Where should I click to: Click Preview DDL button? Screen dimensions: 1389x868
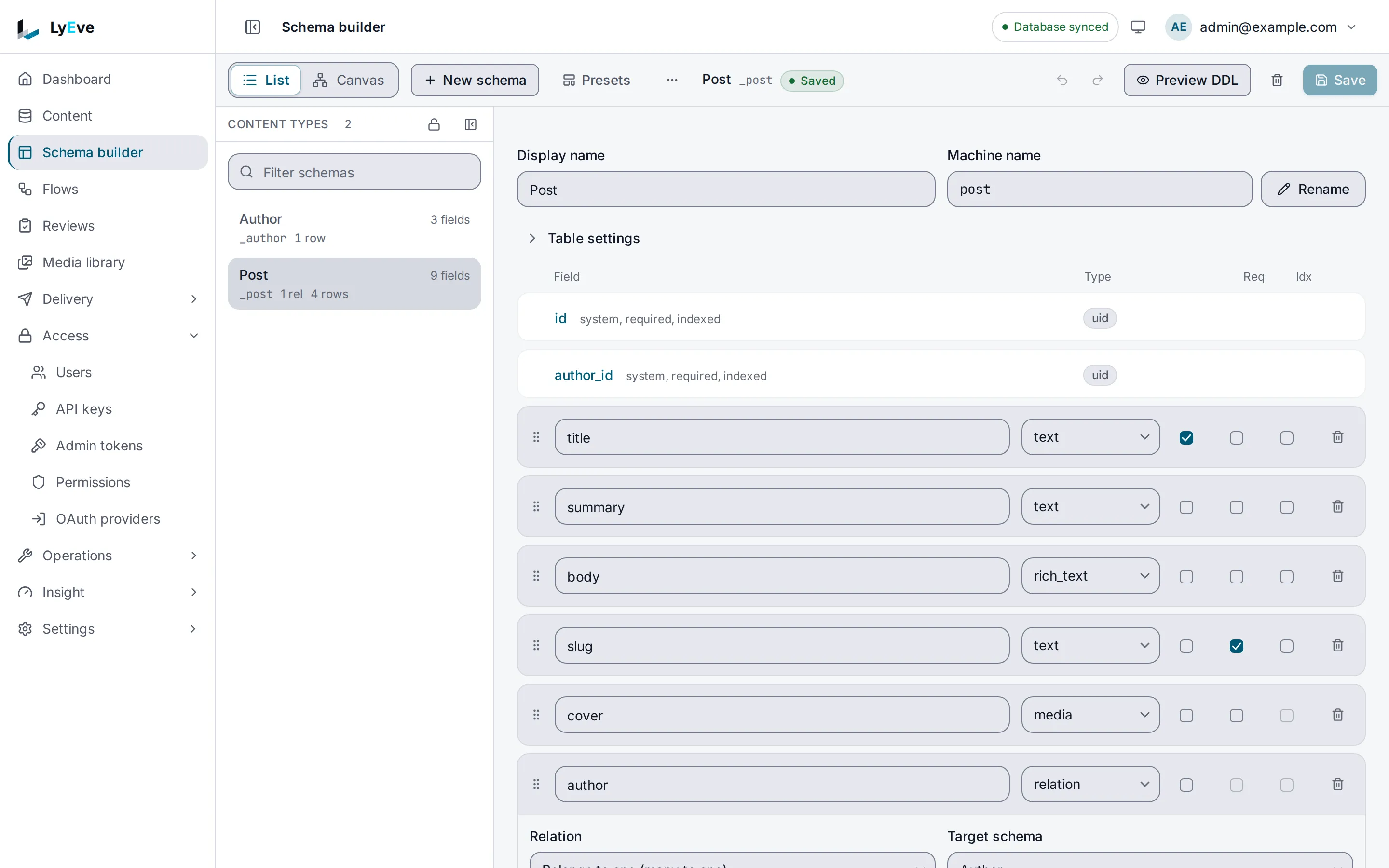point(1187,81)
